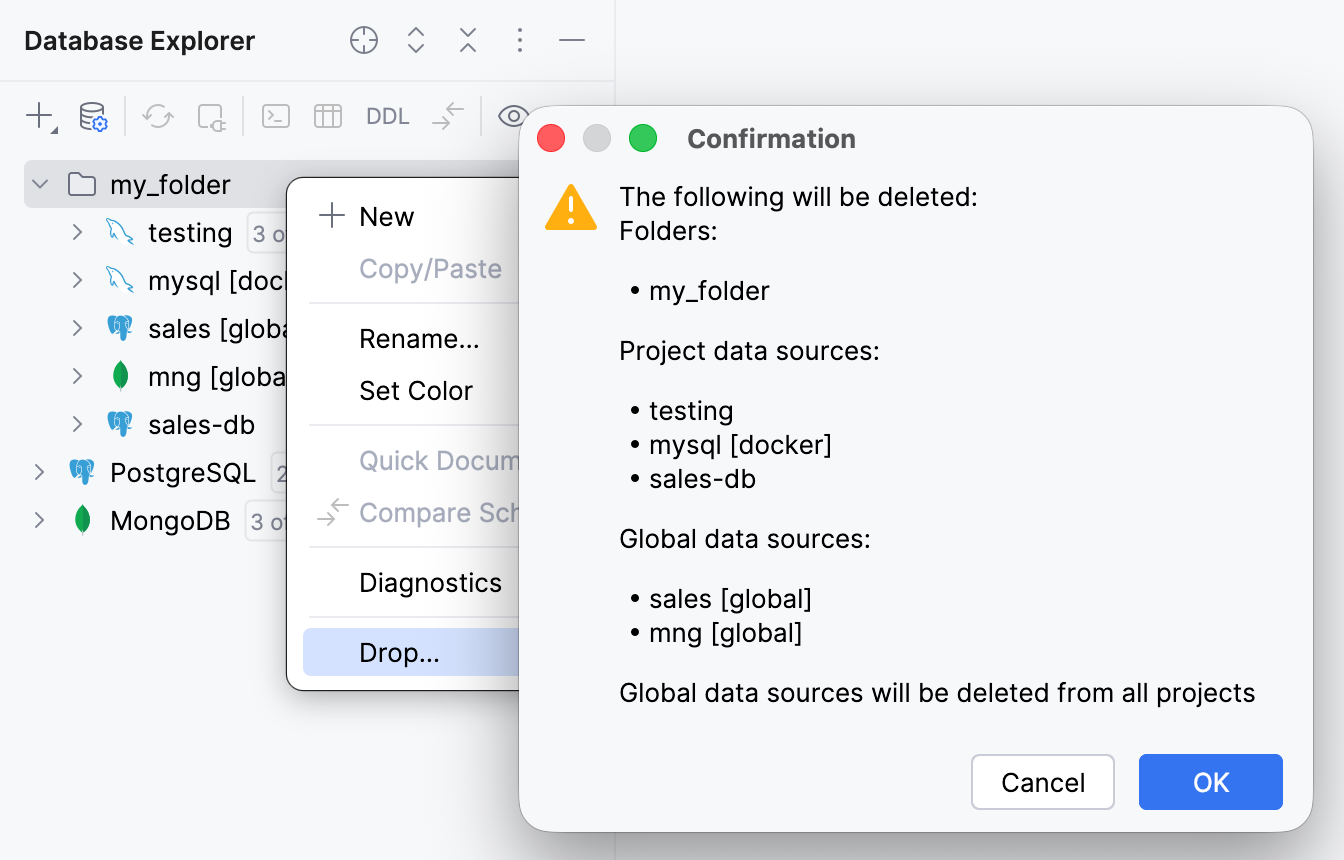Viewport: 1344px width, 860px height.
Task: Choose Drop... in the context menu
Action: pos(411,653)
